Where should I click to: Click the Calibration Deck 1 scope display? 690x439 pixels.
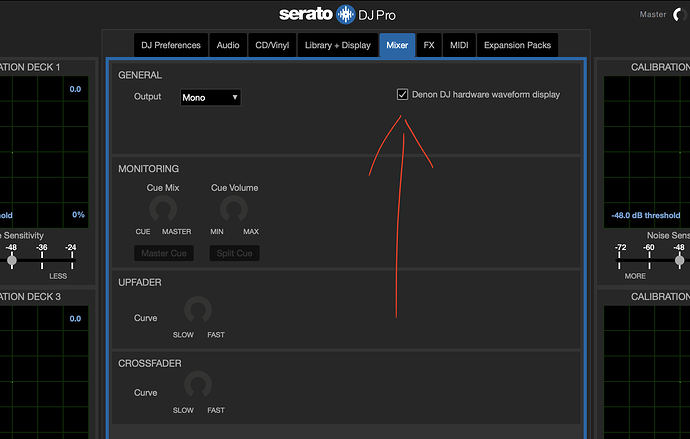click(44, 152)
